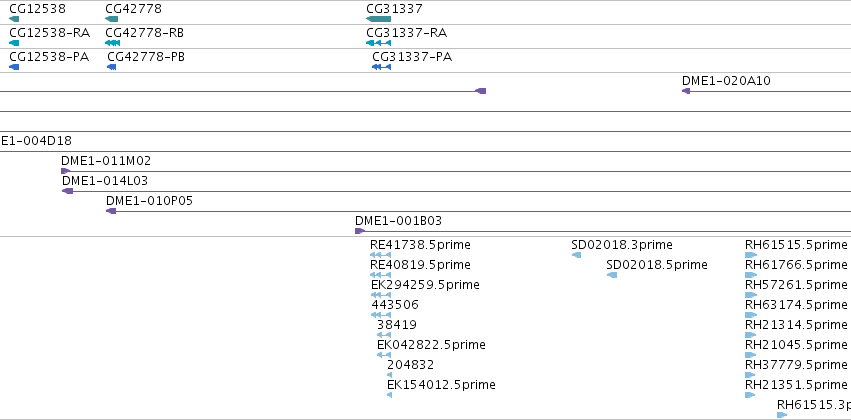Click the CG12538 gene arrow glyph

14,19
